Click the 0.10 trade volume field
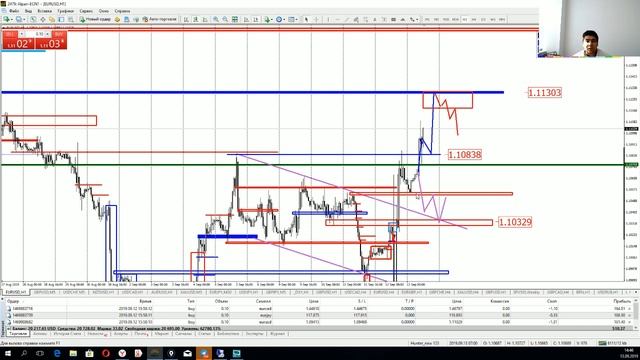Image resolution: width=640 pixels, height=360 pixels. click(35, 34)
